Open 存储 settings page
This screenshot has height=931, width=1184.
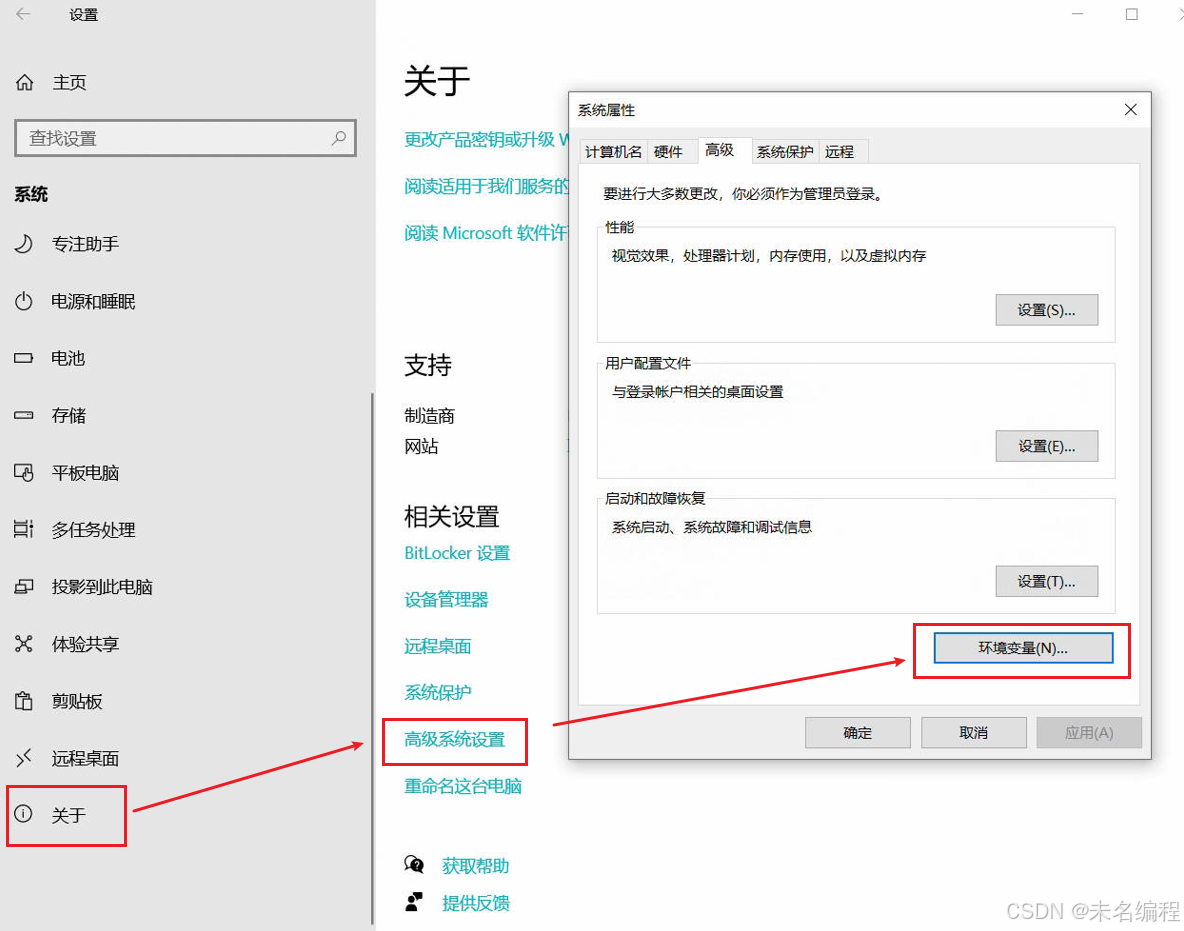69,415
